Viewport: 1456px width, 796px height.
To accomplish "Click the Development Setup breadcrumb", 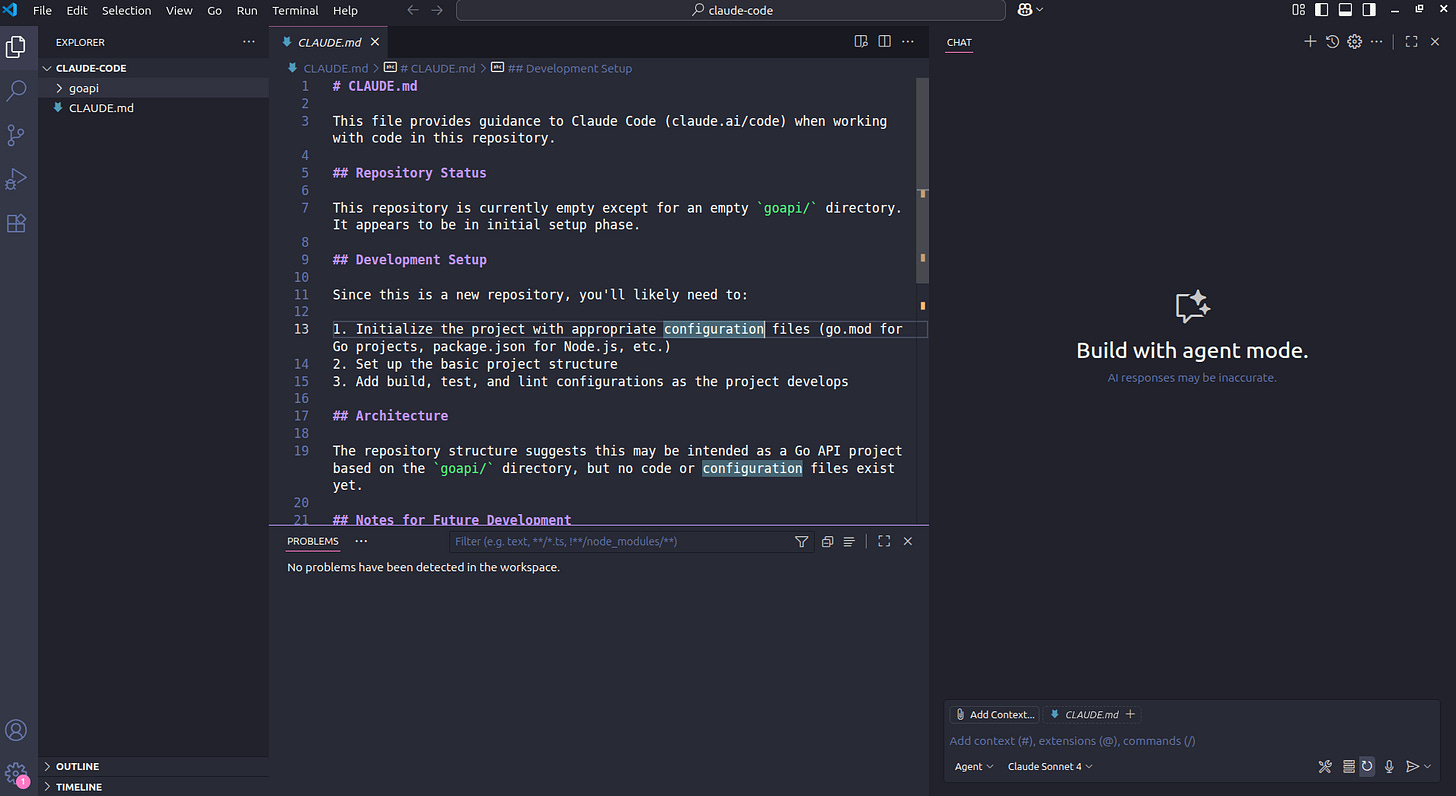I will tap(570, 68).
